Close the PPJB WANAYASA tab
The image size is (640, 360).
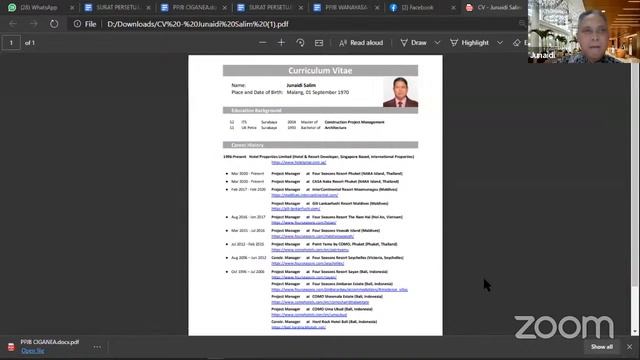coord(377,7)
